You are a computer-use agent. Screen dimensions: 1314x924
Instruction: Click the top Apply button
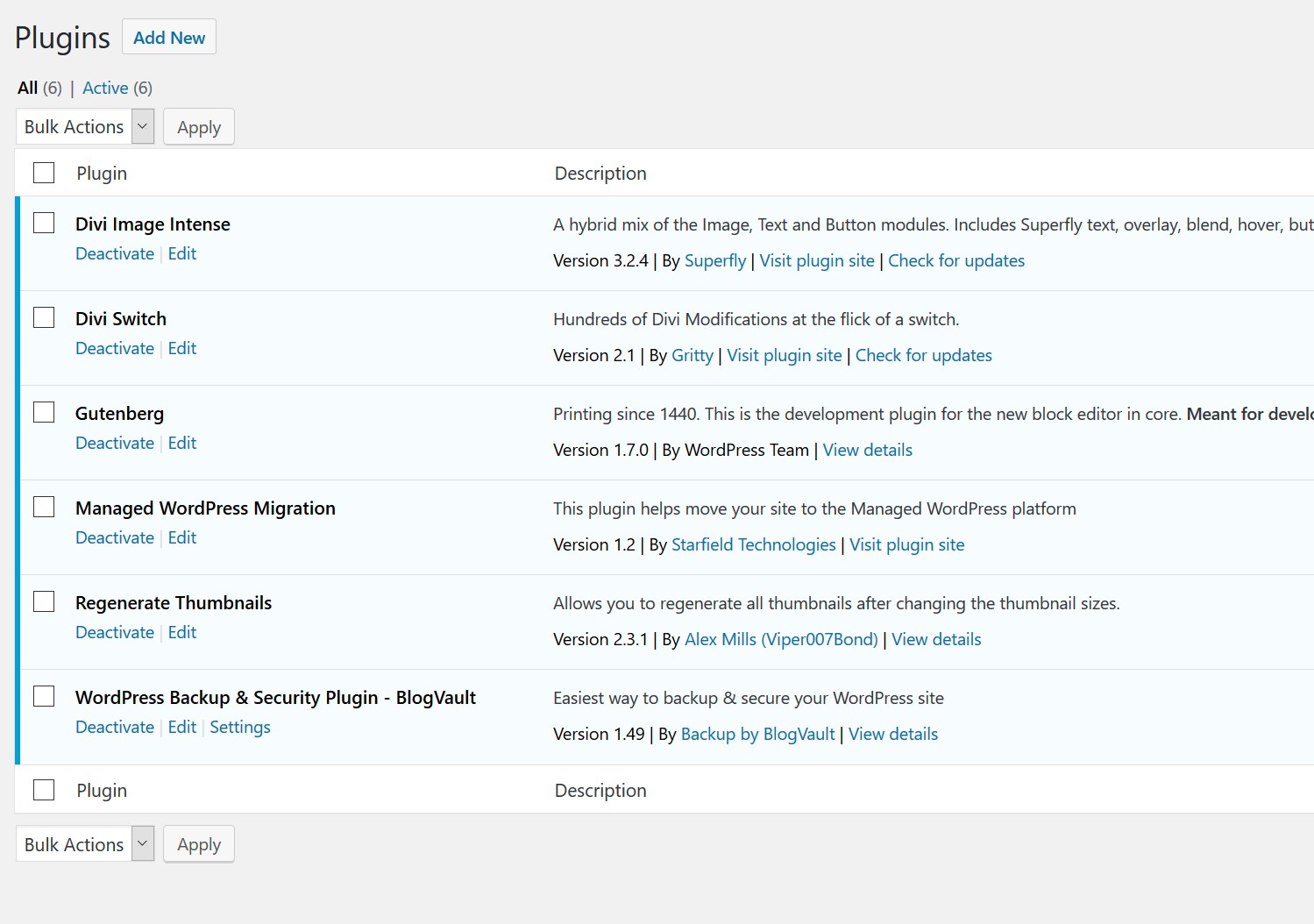[x=199, y=127]
